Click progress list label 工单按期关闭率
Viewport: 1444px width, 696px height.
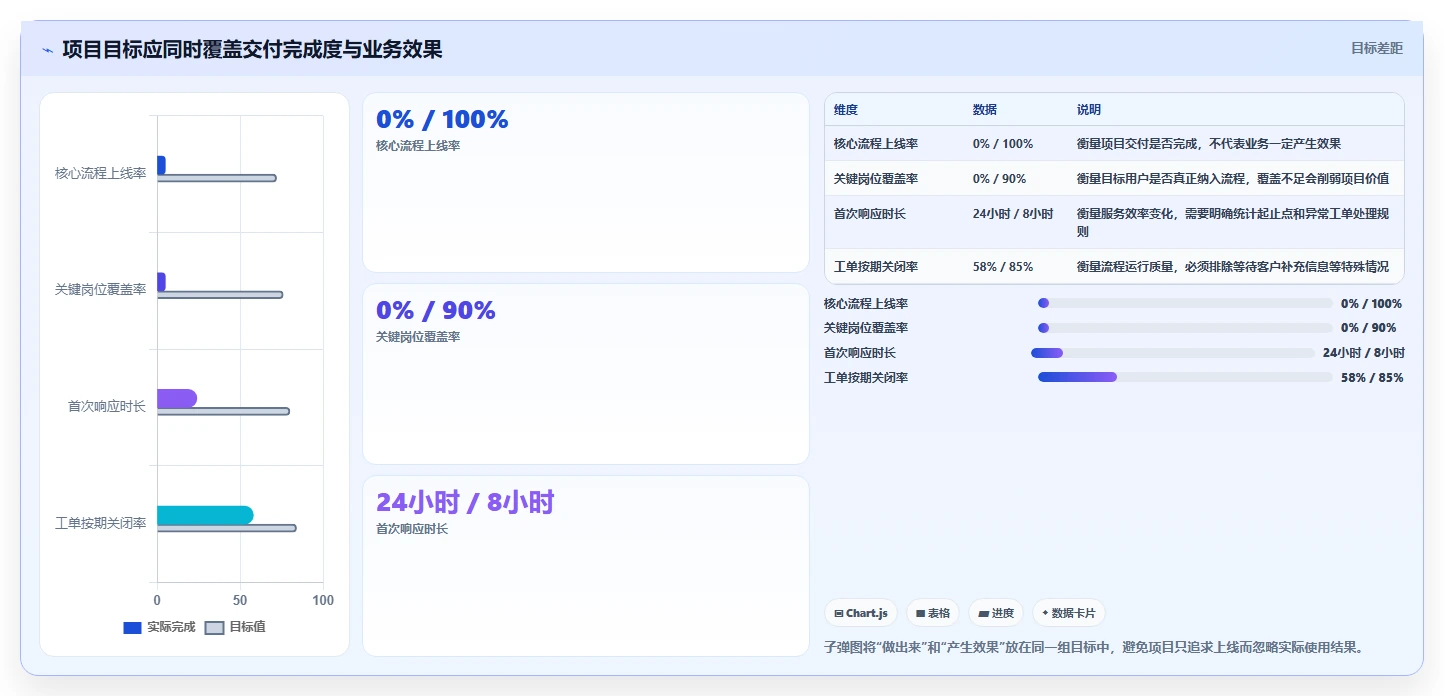[x=866, y=378]
